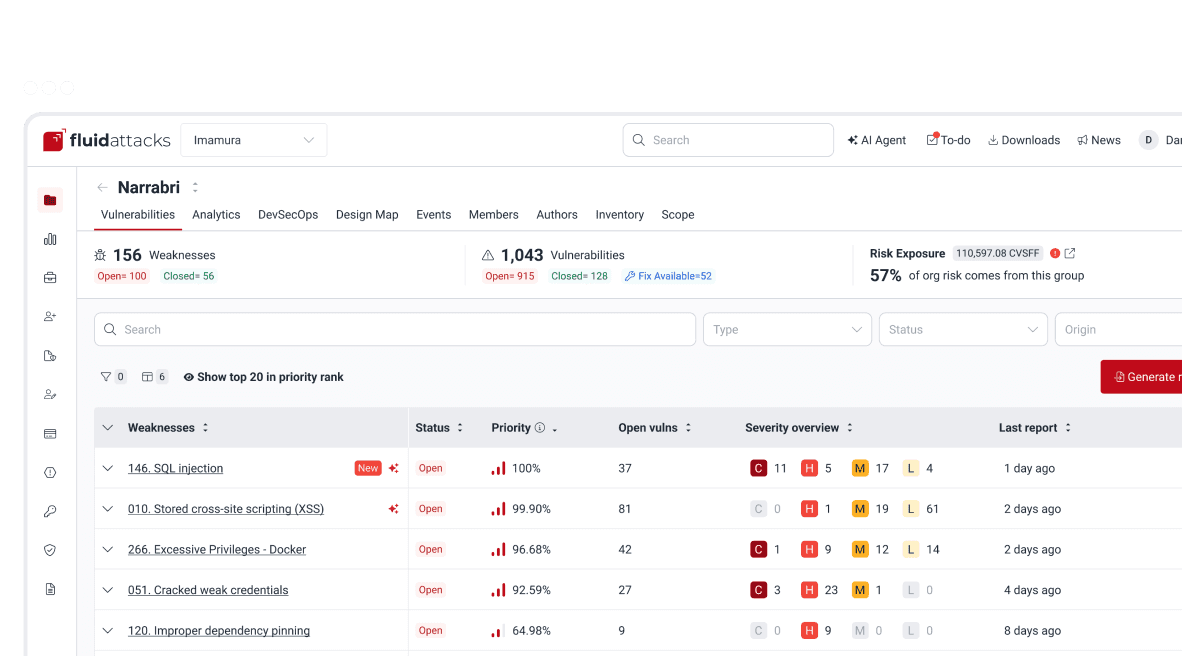
Task: Click the key credentials icon in the sidebar
Action: point(50,511)
